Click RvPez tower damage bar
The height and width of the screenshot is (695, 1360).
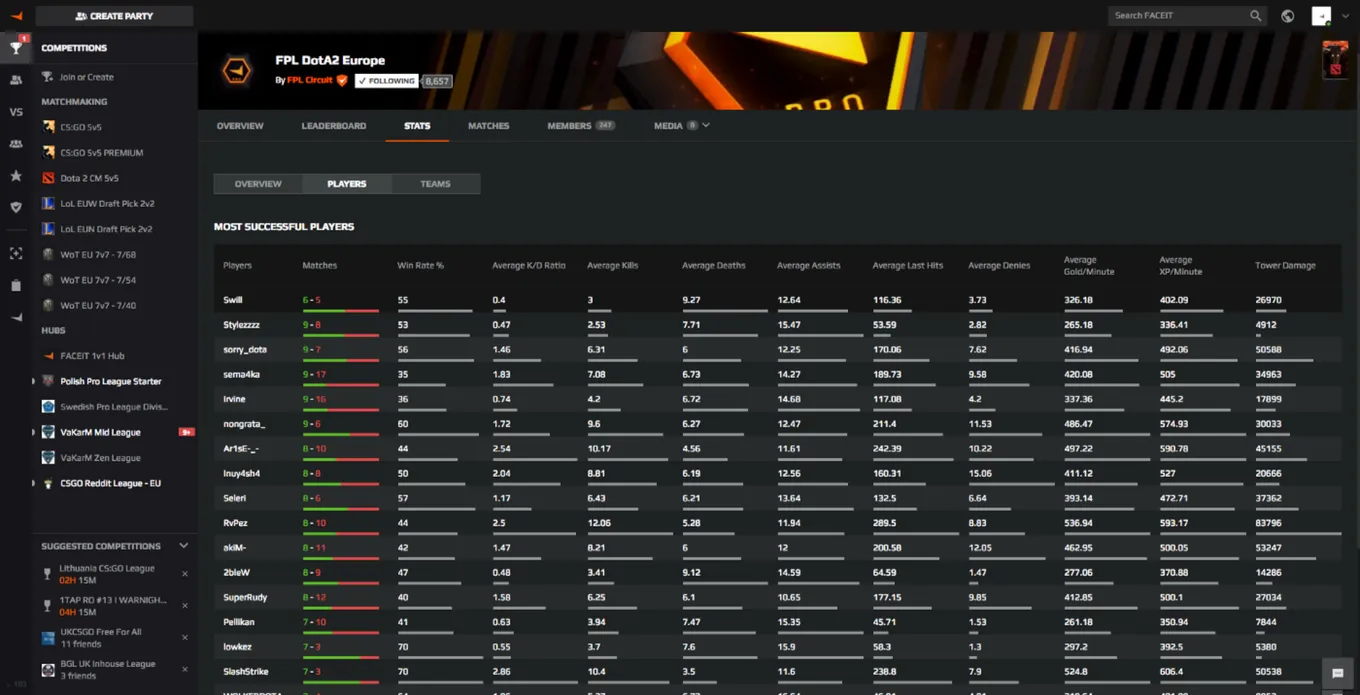(1298, 534)
